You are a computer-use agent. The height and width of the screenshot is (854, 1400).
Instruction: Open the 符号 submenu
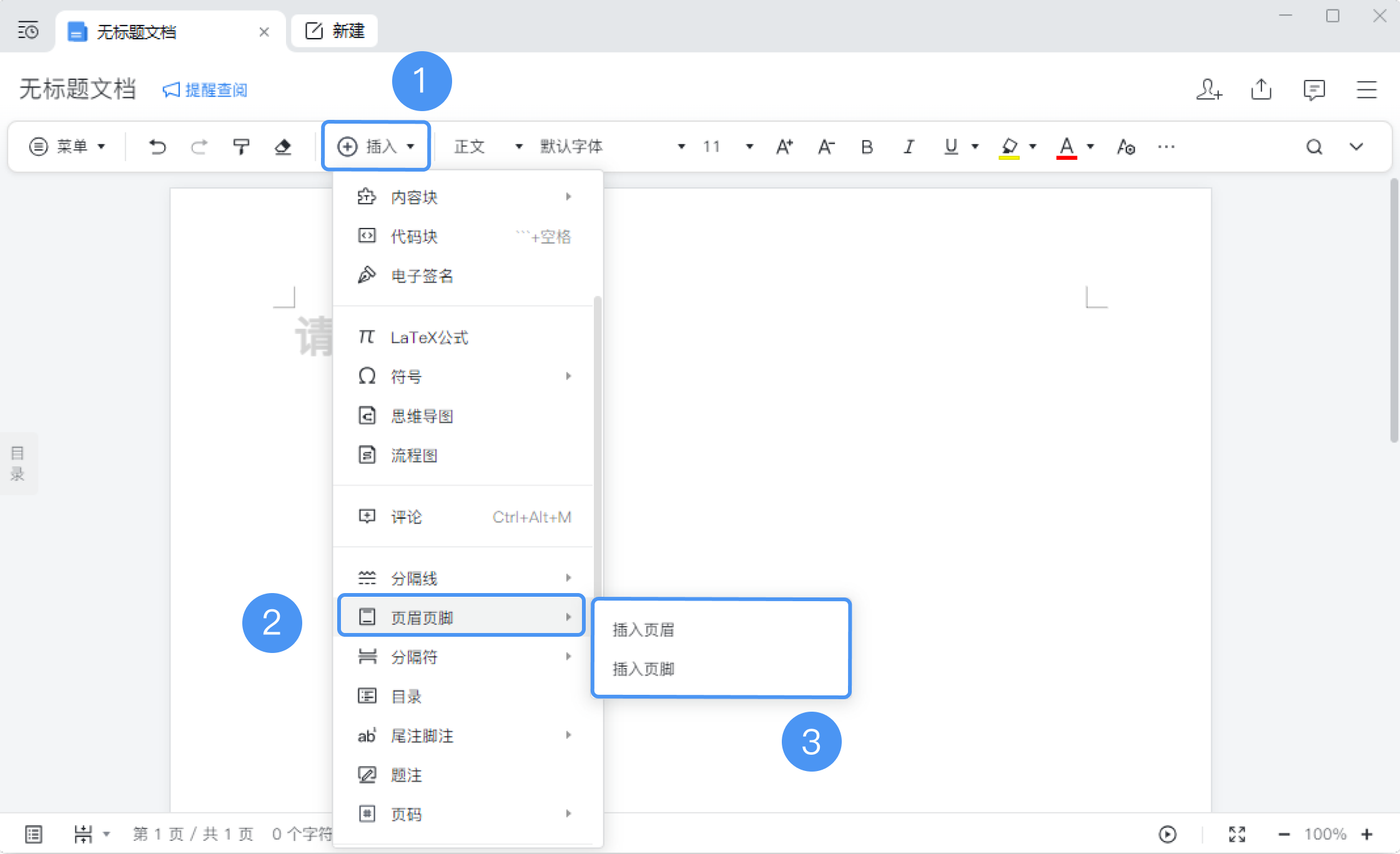tap(465, 376)
